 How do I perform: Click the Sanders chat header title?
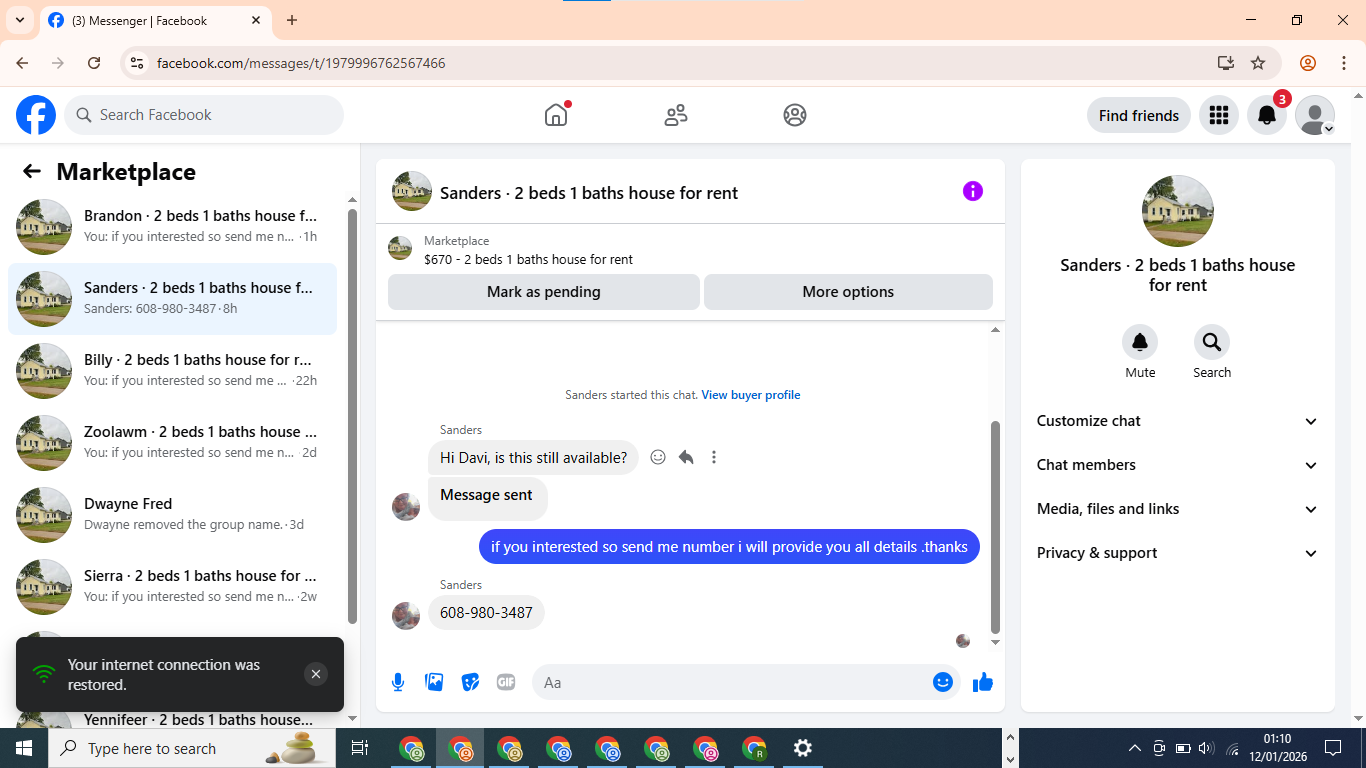coord(589,193)
